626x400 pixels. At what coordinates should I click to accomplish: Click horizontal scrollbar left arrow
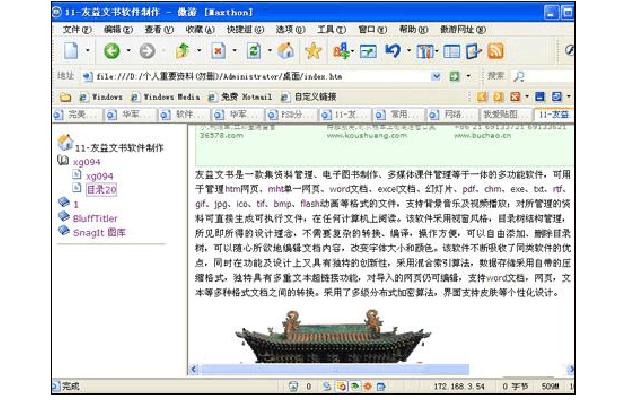click(194, 369)
